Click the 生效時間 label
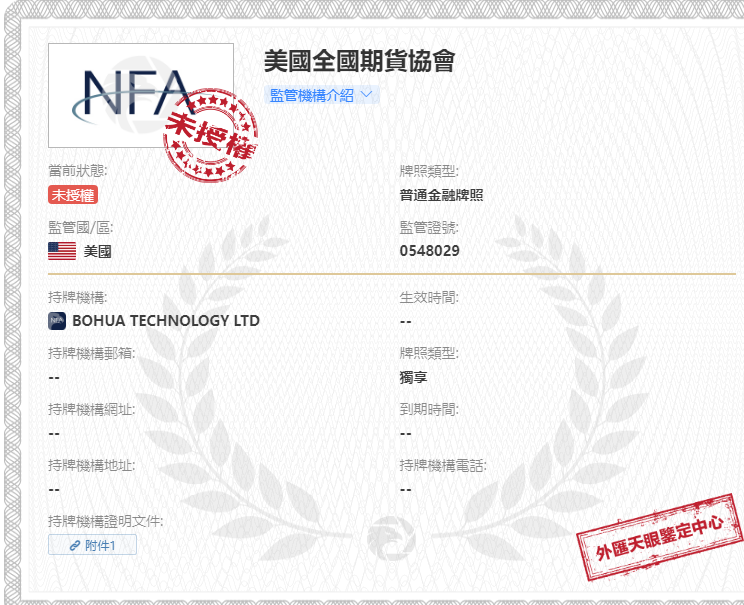 pyautogui.click(x=429, y=298)
